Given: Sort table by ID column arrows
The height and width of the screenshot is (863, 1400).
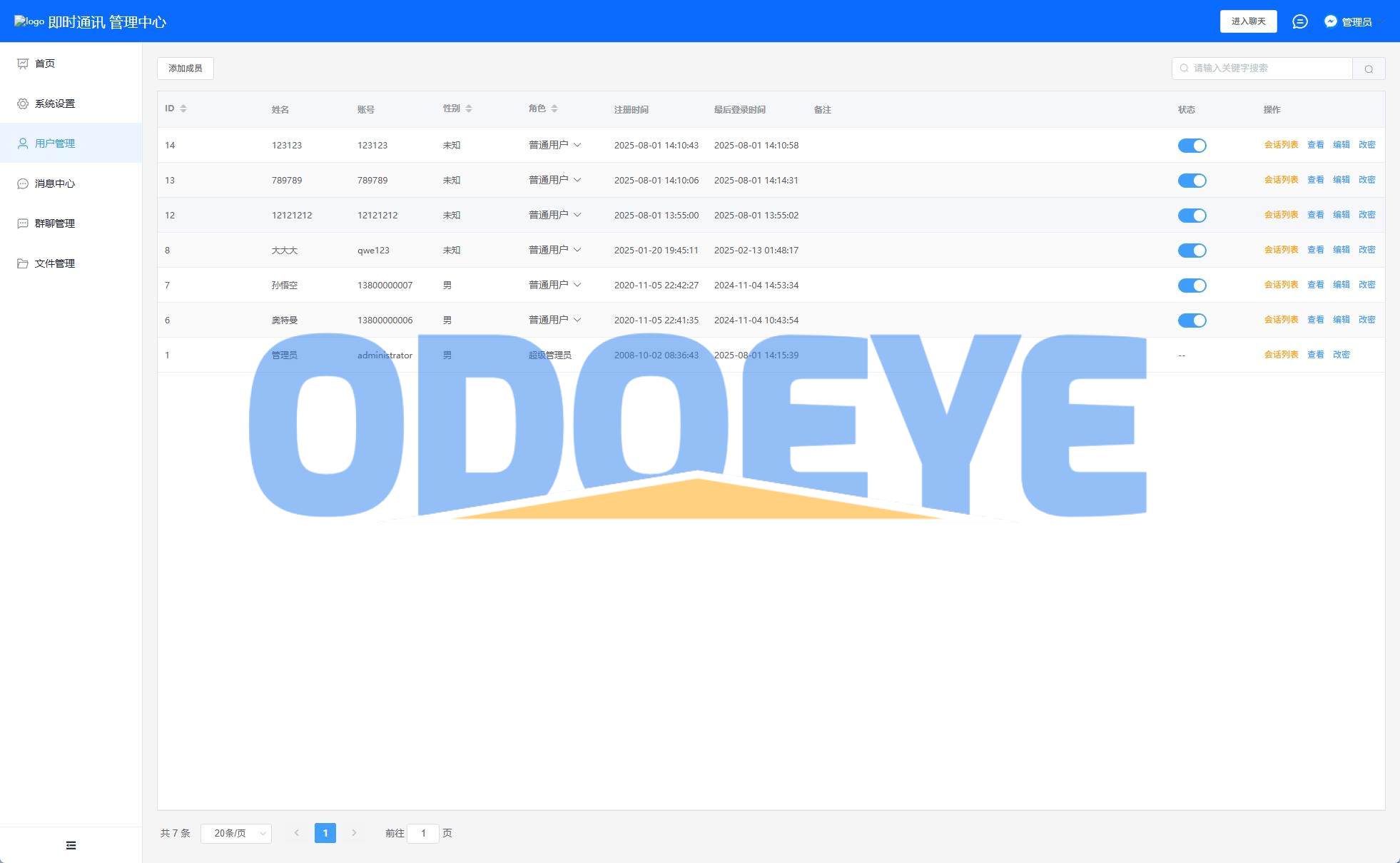Looking at the screenshot, I should point(183,108).
